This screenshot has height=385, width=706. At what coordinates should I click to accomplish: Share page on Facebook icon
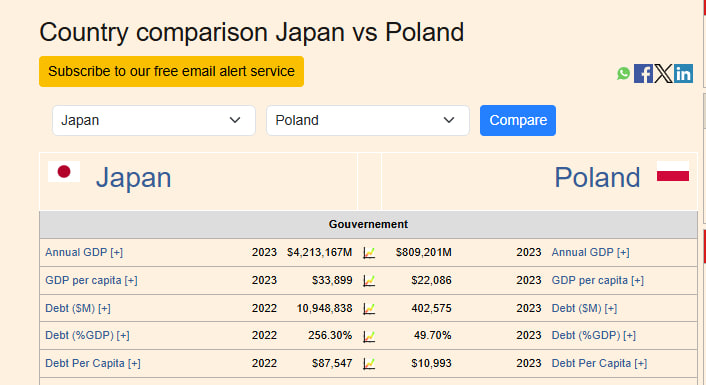click(643, 73)
